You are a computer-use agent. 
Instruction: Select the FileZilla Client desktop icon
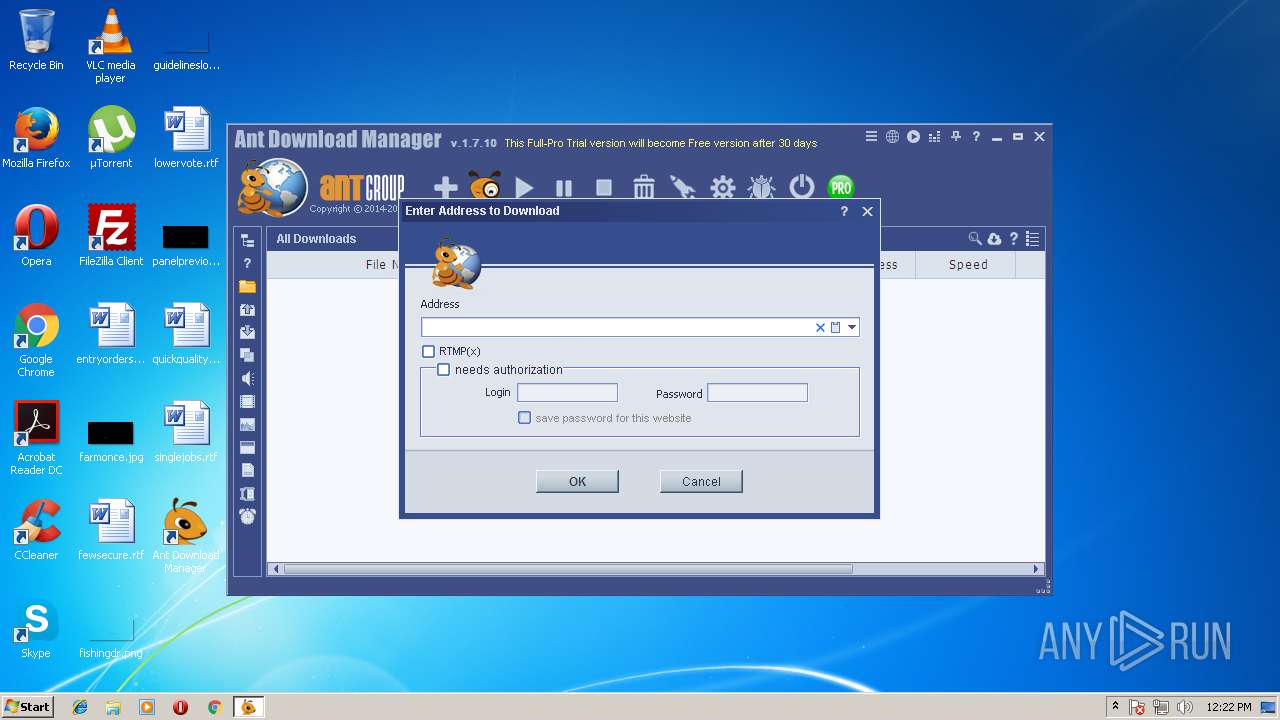pyautogui.click(x=111, y=236)
